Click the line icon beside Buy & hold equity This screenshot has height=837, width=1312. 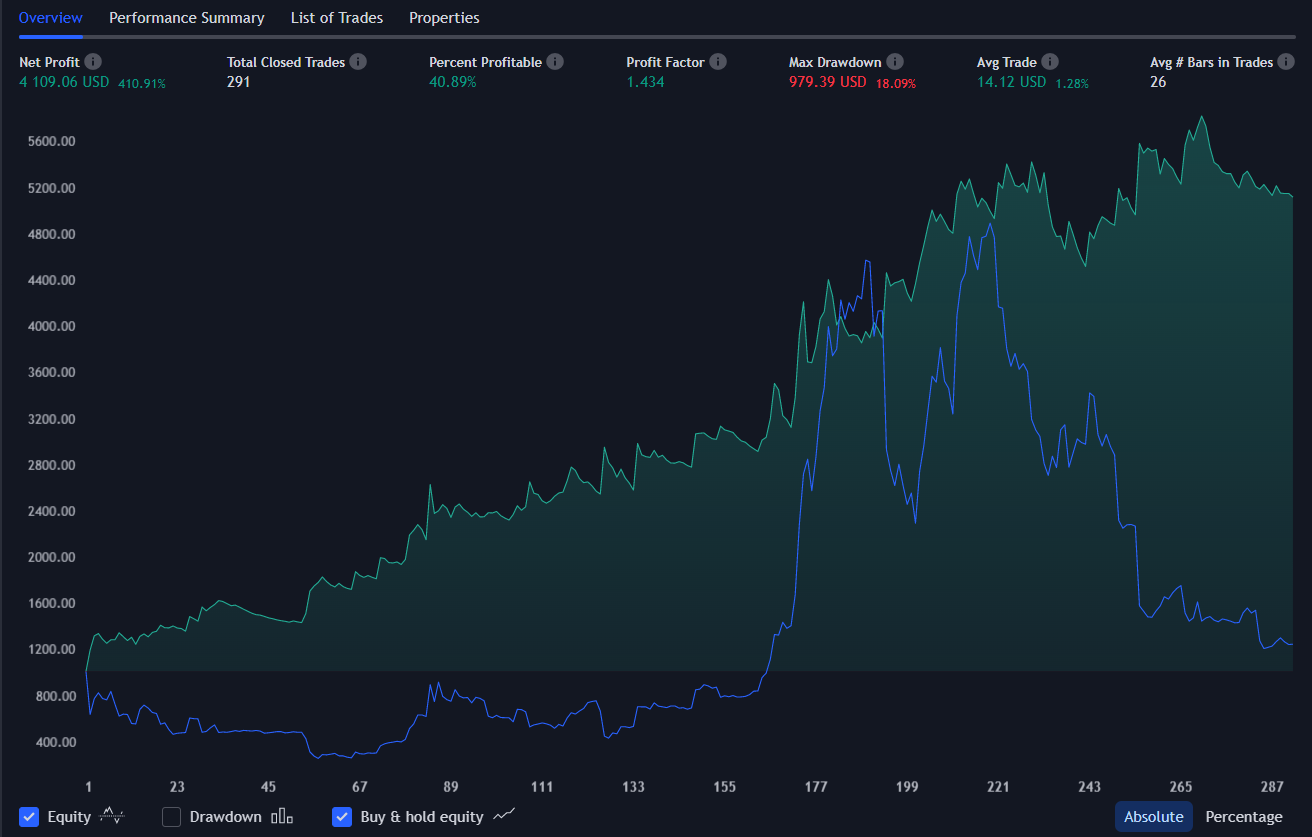pyautogui.click(x=503, y=816)
